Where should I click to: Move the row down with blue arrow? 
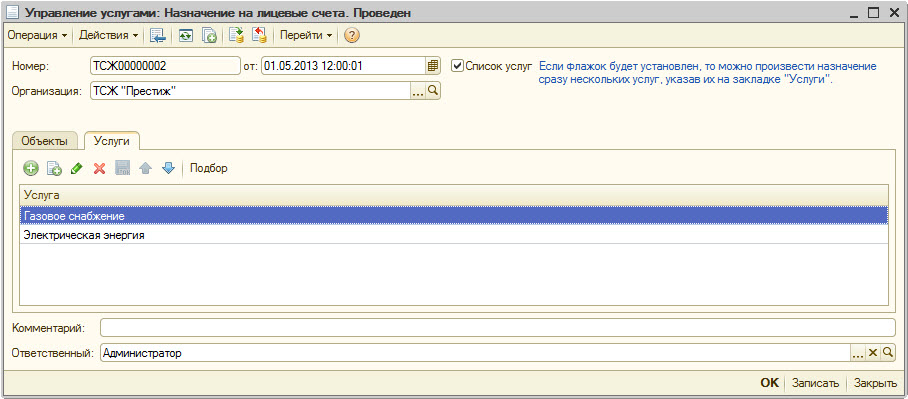(168, 169)
